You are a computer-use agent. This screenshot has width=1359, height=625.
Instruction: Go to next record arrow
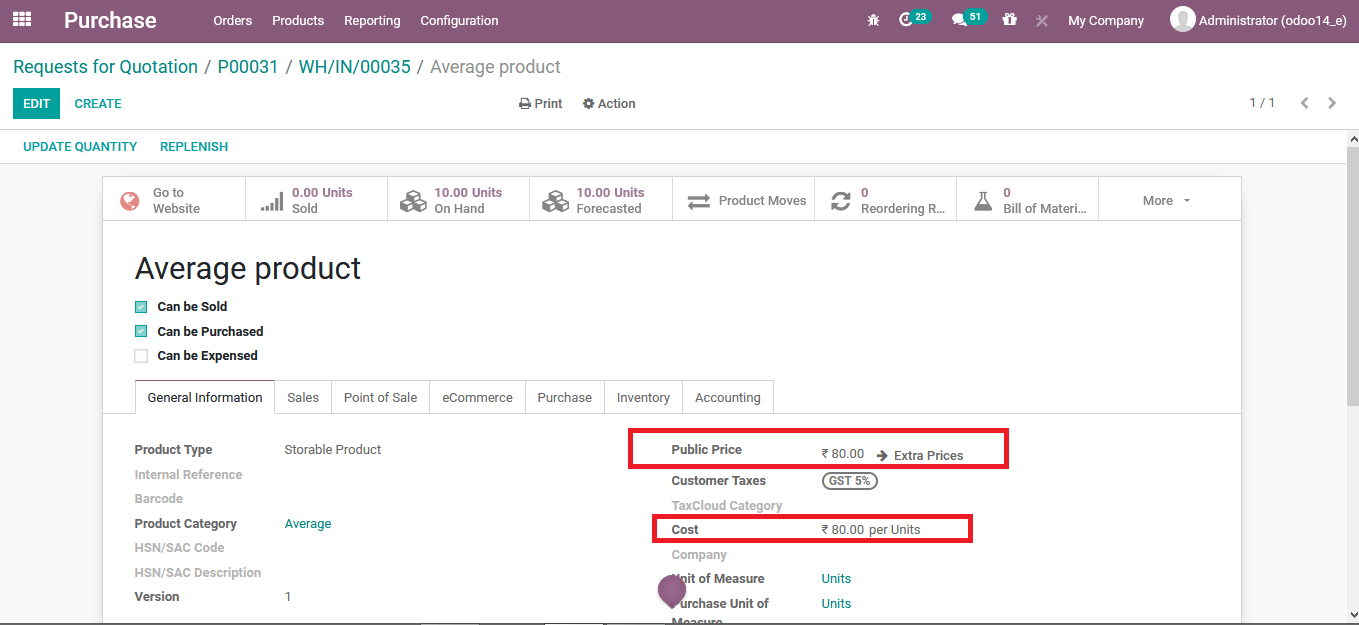click(x=1332, y=103)
